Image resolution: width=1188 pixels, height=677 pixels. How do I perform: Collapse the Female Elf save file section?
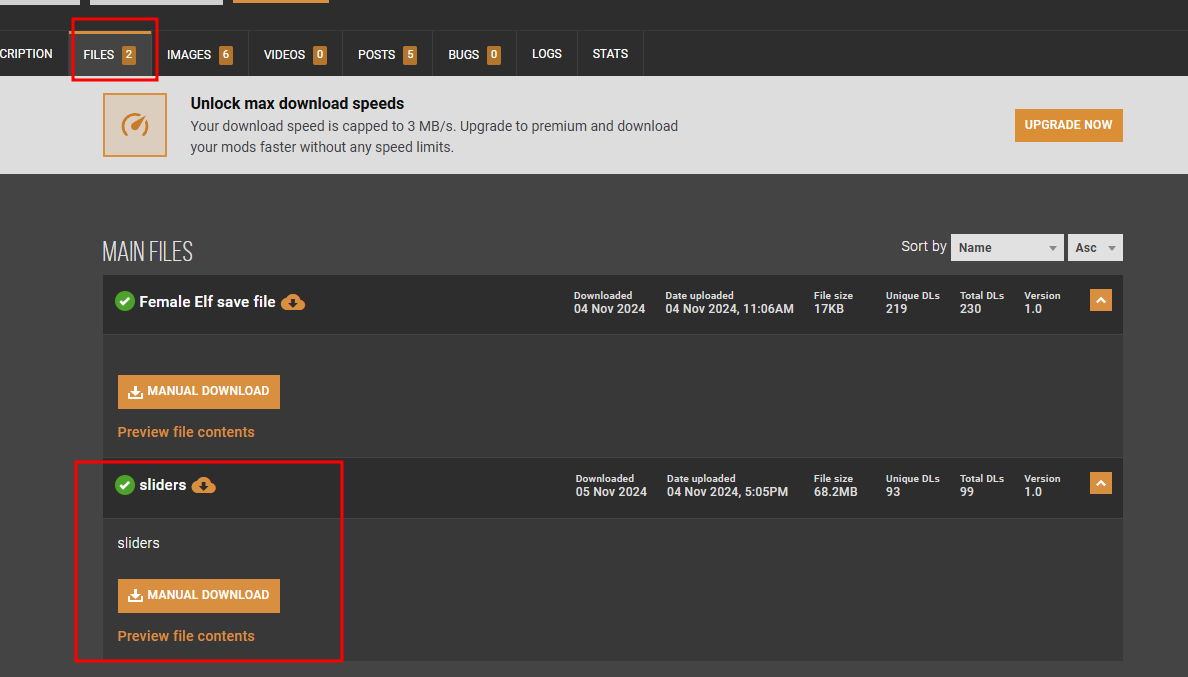[x=1100, y=300]
